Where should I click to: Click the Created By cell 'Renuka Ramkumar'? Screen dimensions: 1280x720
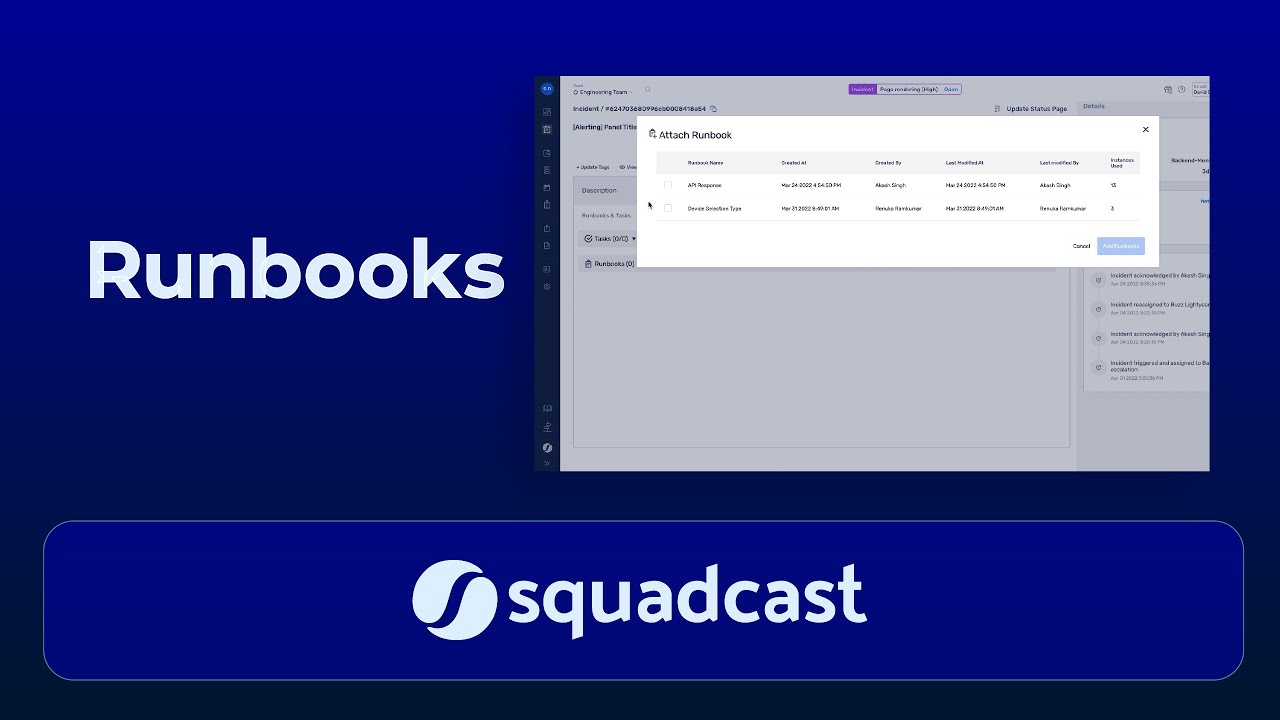[898, 208]
